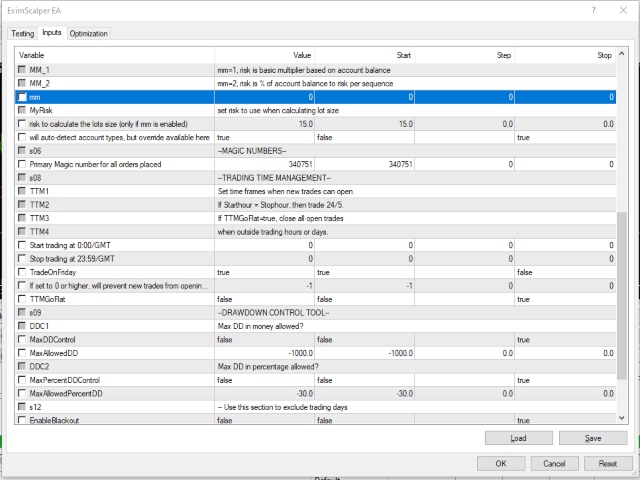The image size is (640, 480).
Task: Select the TTM4 row
Action: point(316,231)
